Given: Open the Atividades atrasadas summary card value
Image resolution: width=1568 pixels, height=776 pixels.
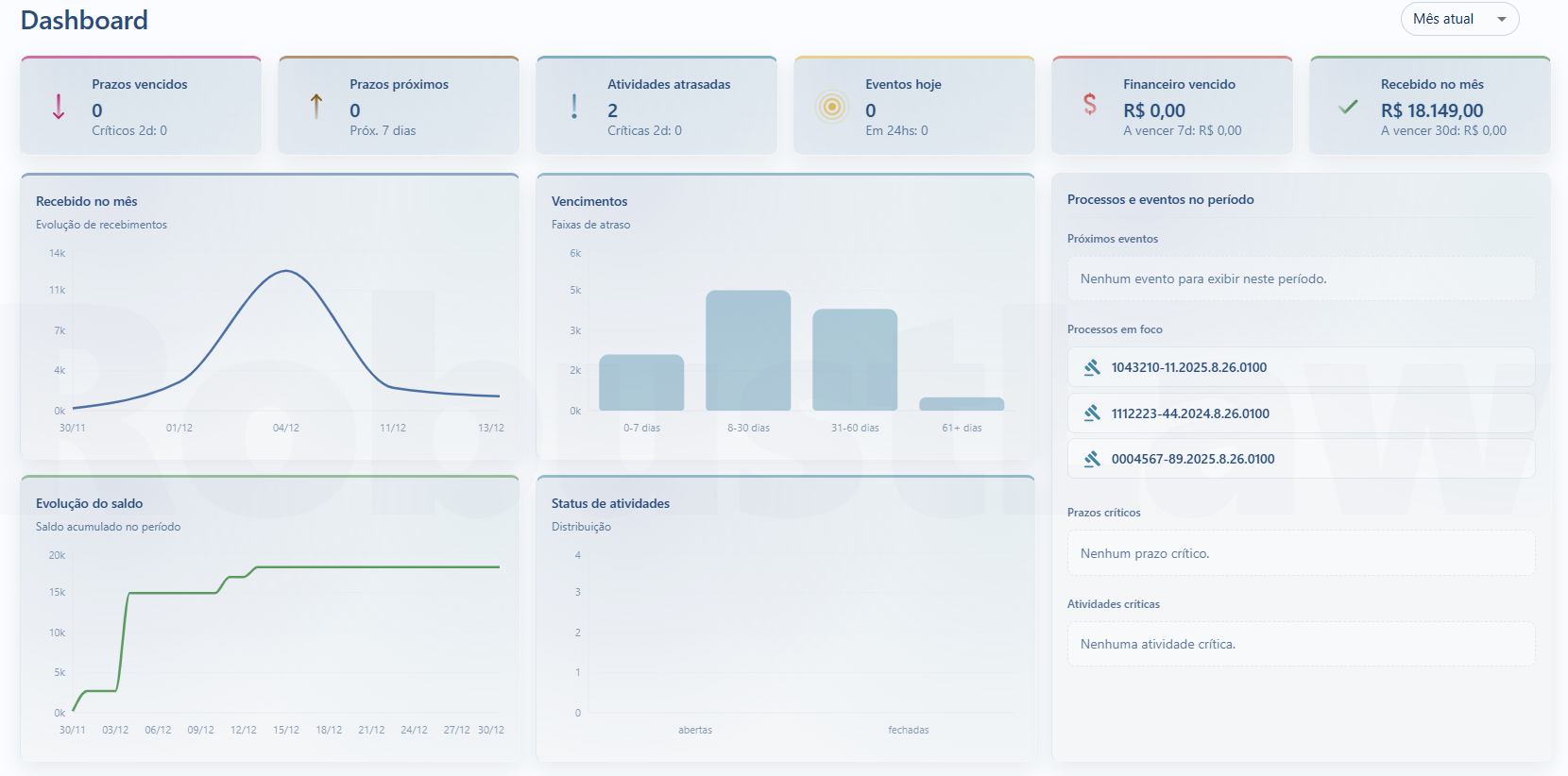Looking at the screenshot, I should pos(613,110).
